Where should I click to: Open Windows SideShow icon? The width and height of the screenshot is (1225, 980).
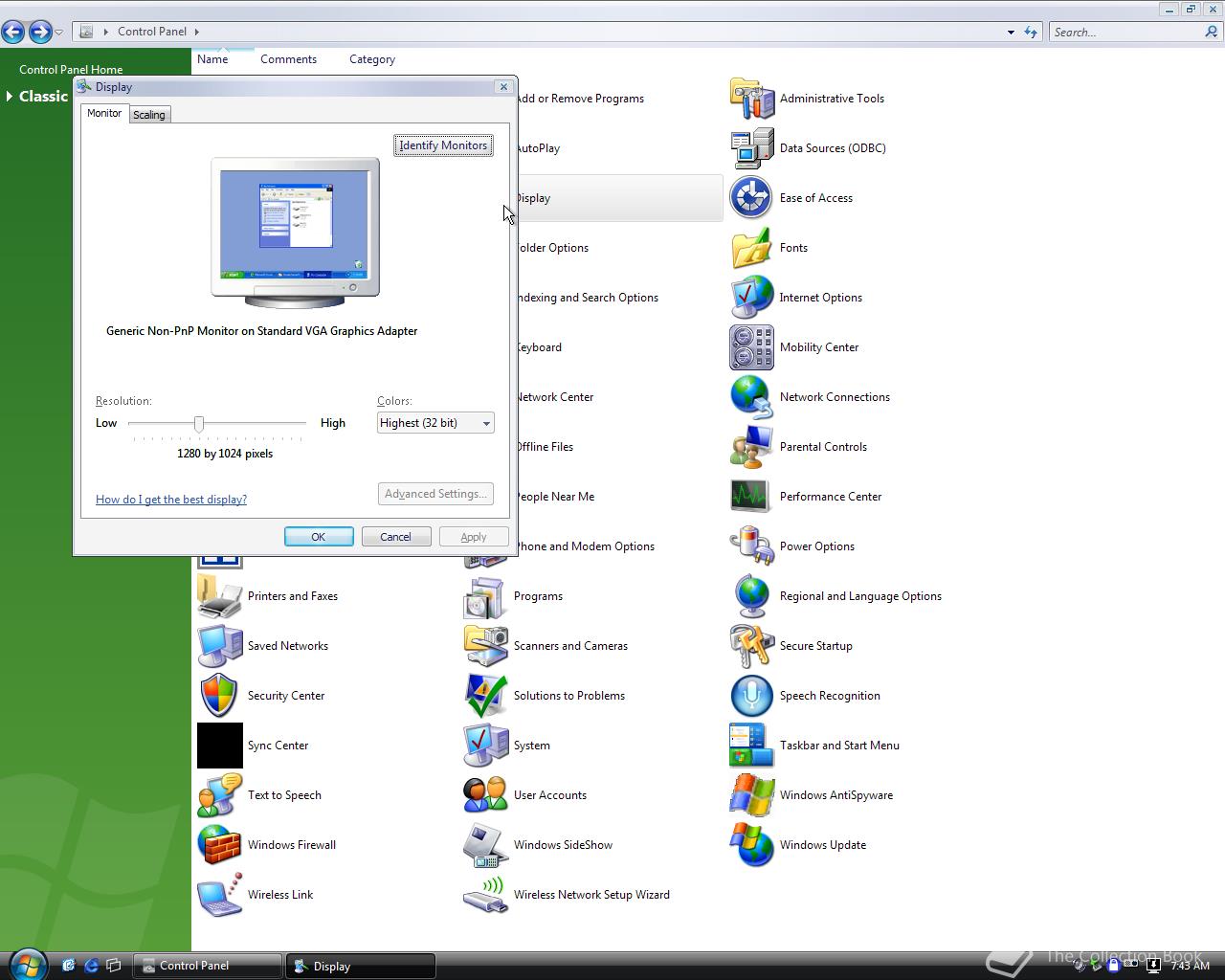(485, 845)
